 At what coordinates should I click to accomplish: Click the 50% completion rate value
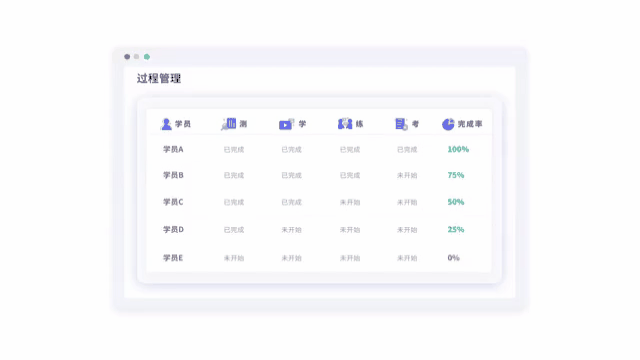pyautogui.click(x=456, y=202)
